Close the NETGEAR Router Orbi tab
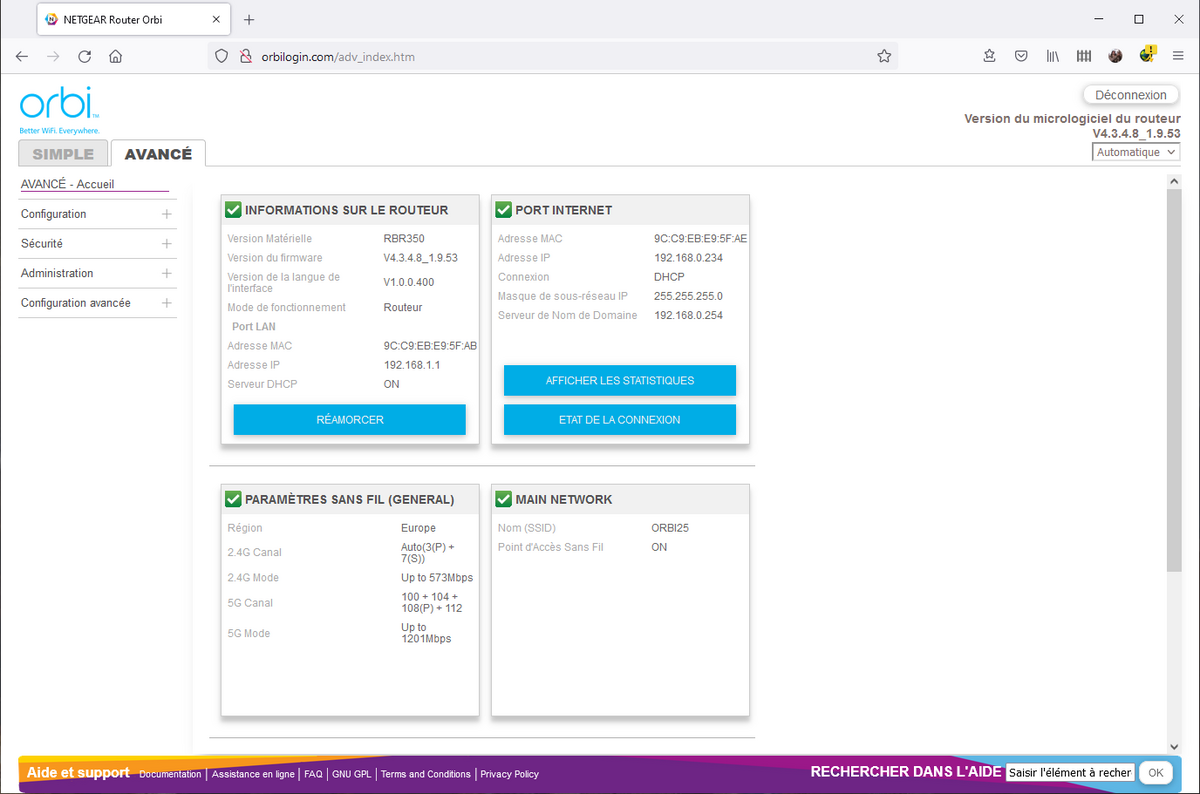 click(214, 20)
